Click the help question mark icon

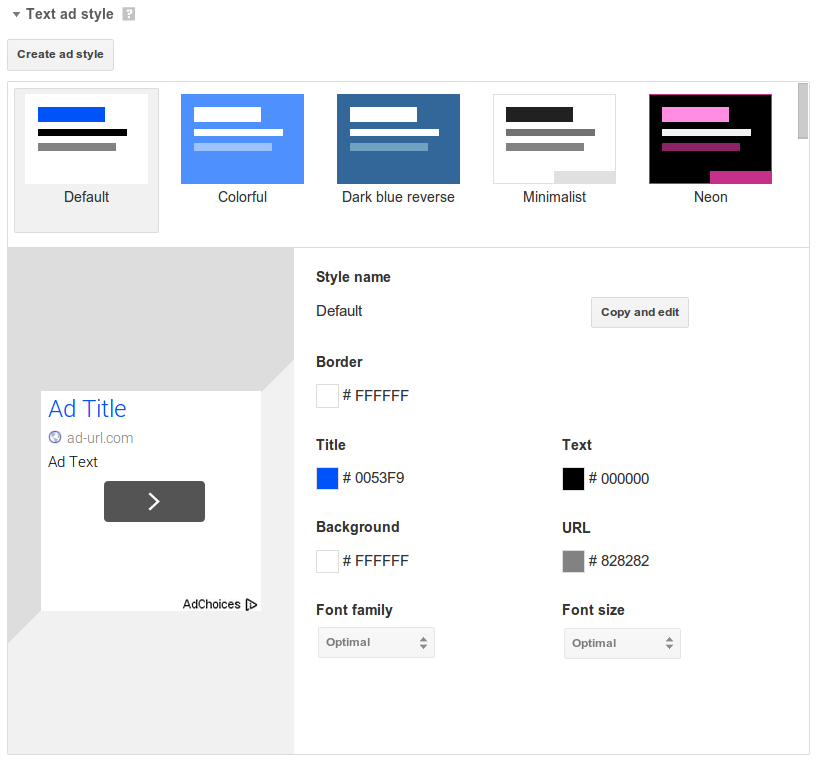pyautogui.click(x=128, y=15)
